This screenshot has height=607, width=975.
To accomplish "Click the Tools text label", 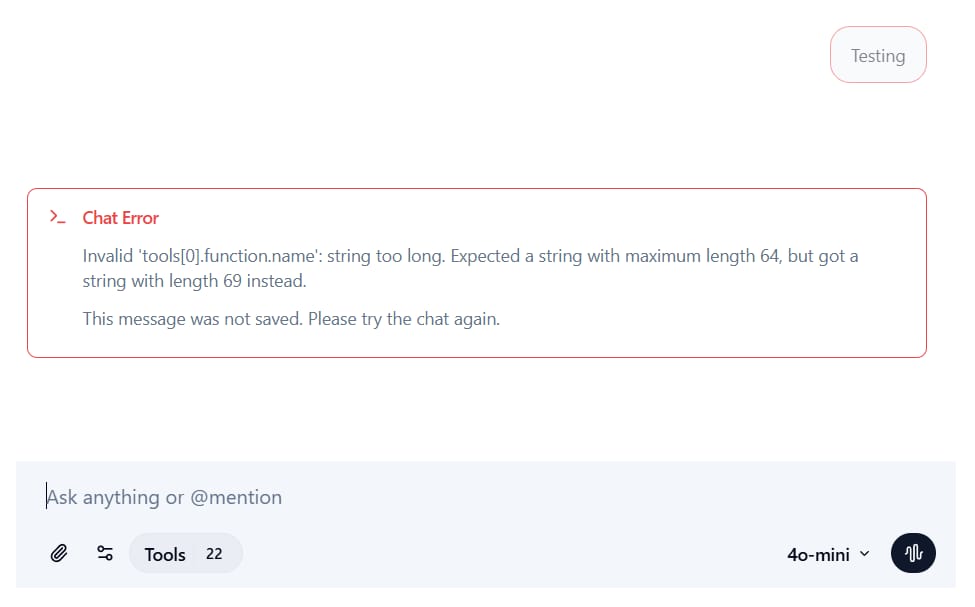I will (x=165, y=554).
